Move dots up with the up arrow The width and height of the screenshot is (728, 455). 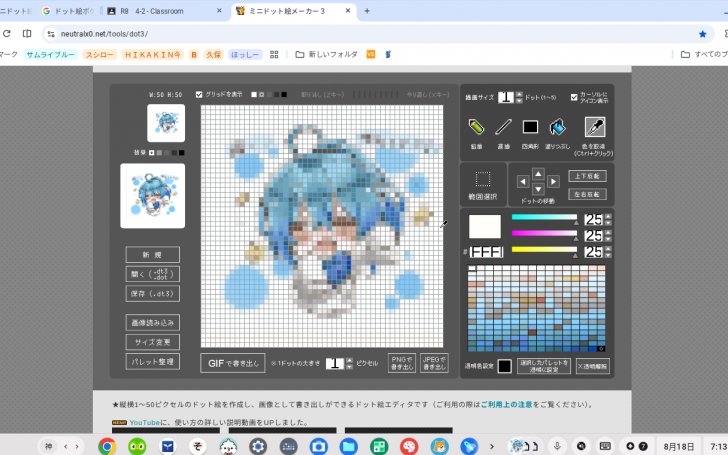[x=538, y=174]
